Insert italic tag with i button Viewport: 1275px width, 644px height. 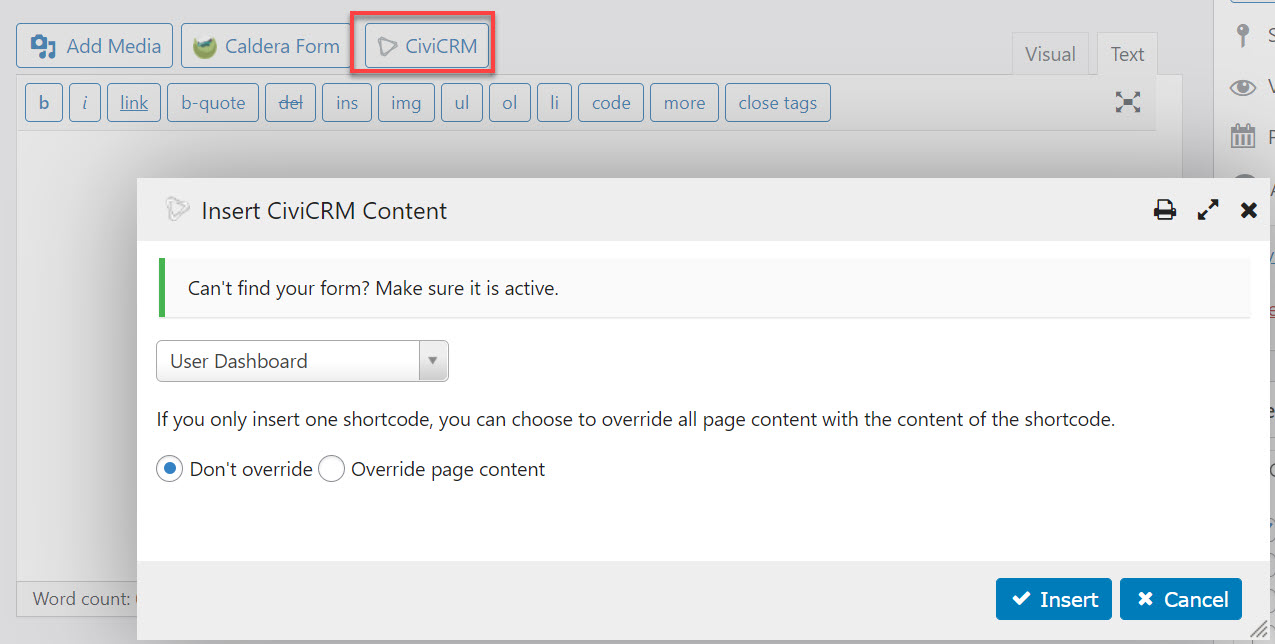[85, 103]
